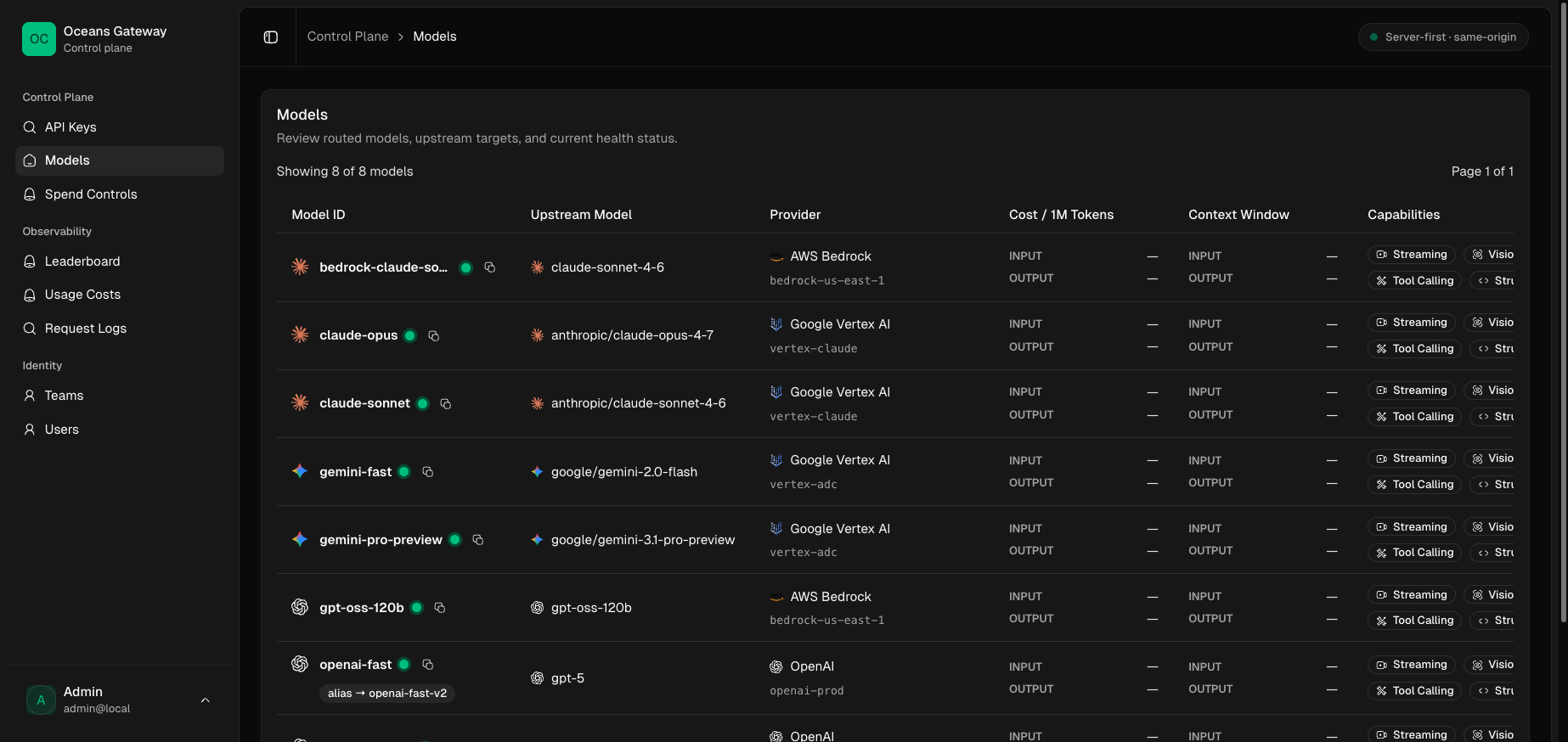The image size is (1568, 742).
Task: Click the gpt-oss-120b row OpenAI icon
Action: (300, 607)
